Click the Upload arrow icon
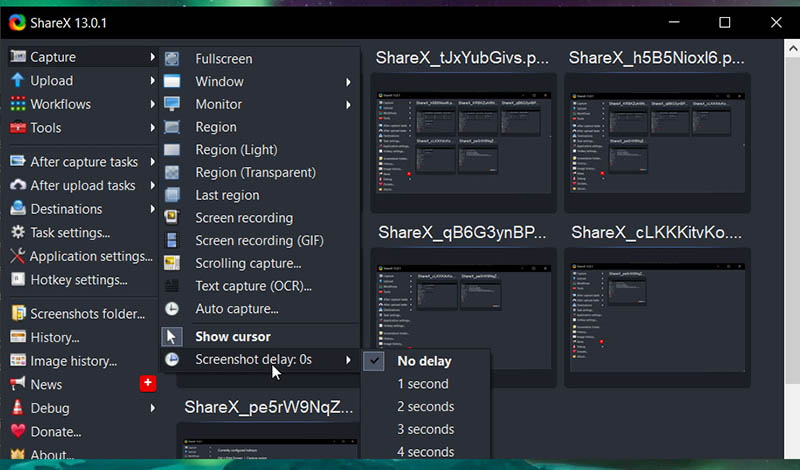Viewport: 800px width, 470px height. point(17,80)
